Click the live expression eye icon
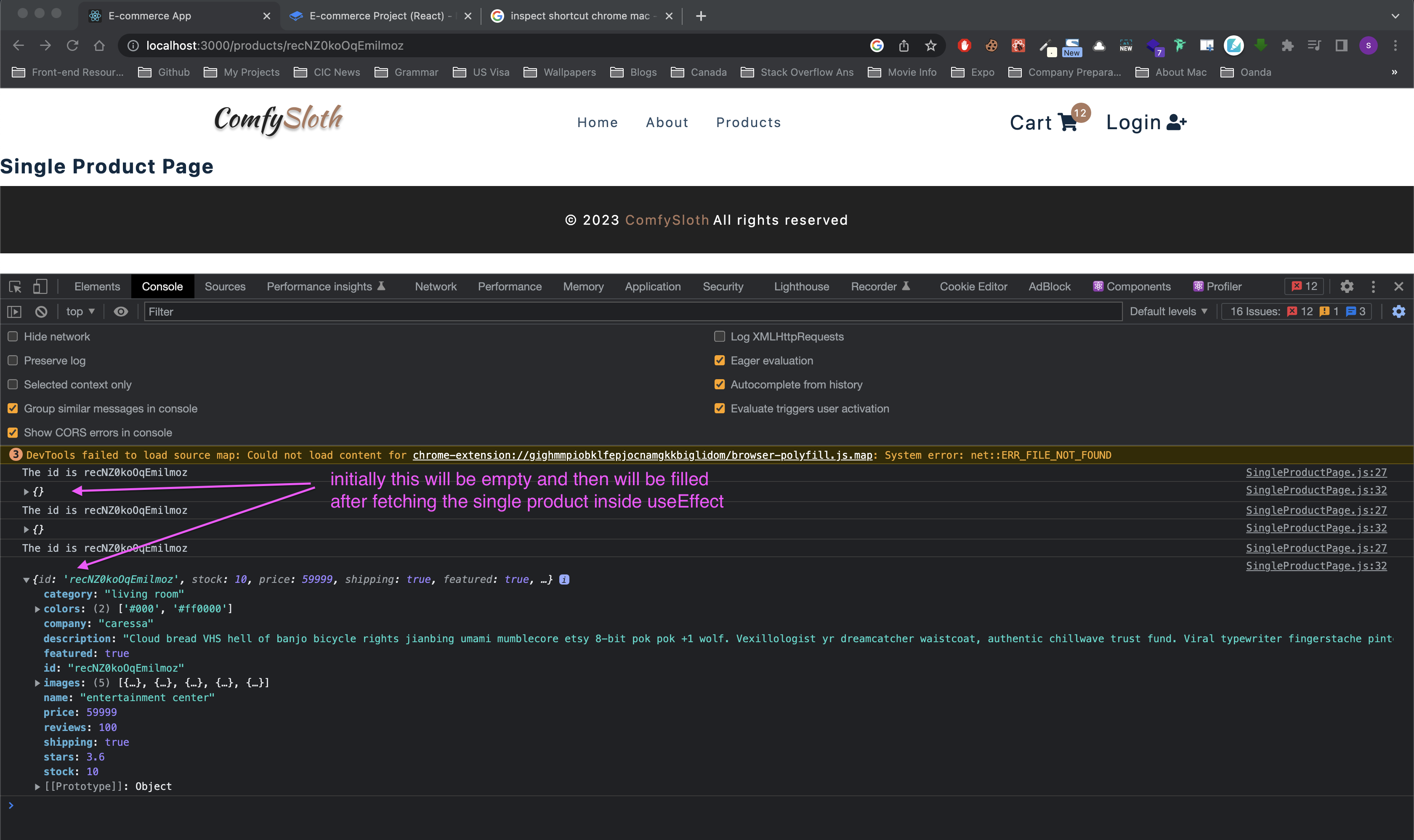 (x=121, y=311)
